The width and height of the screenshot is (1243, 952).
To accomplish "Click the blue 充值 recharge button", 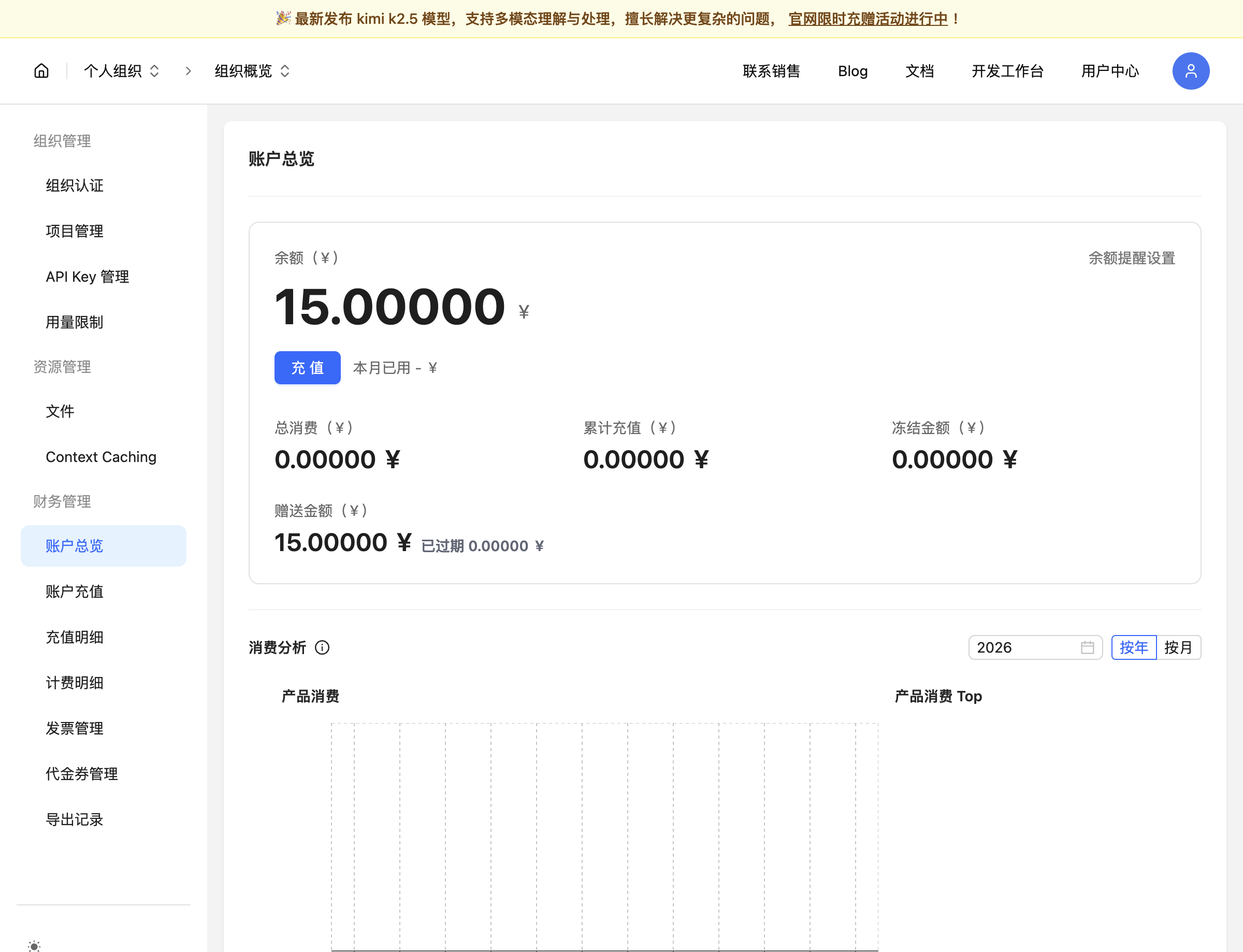I will click(x=307, y=367).
